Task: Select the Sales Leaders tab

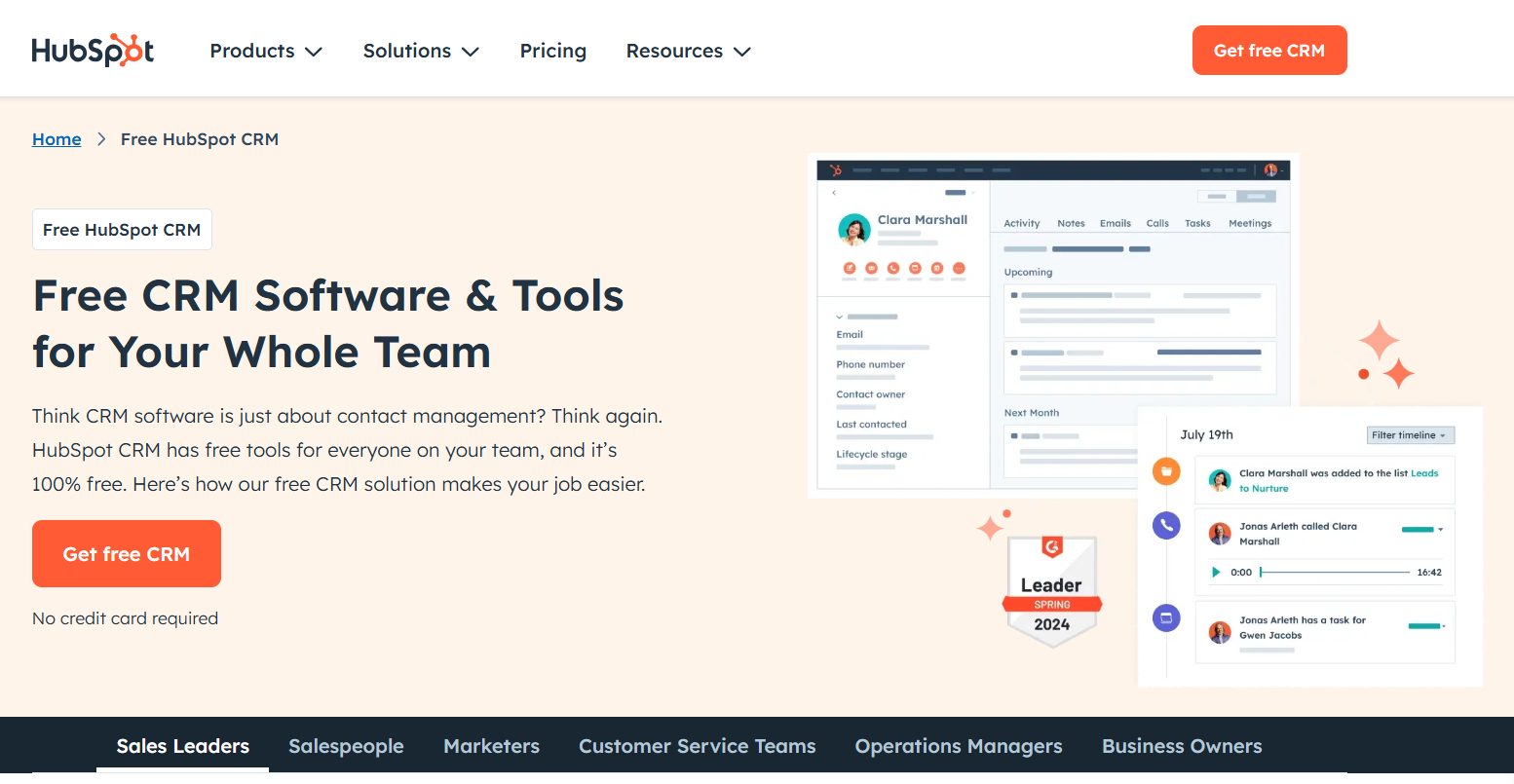Action: tap(183, 746)
